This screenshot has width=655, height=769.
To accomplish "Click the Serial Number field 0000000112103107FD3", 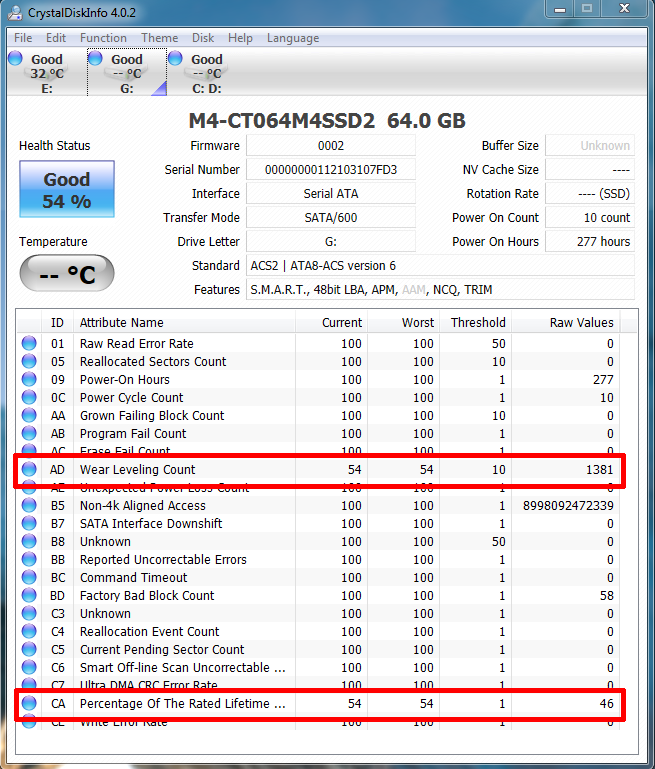I will click(331, 170).
